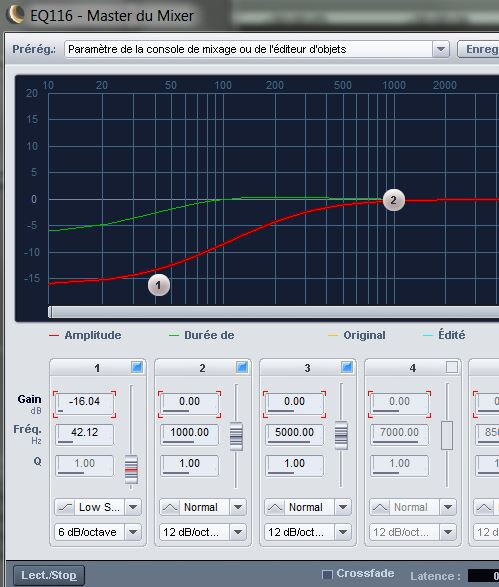The height and width of the screenshot is (587, 499).
Task: Click the Édité legend label
Action: 452,334
